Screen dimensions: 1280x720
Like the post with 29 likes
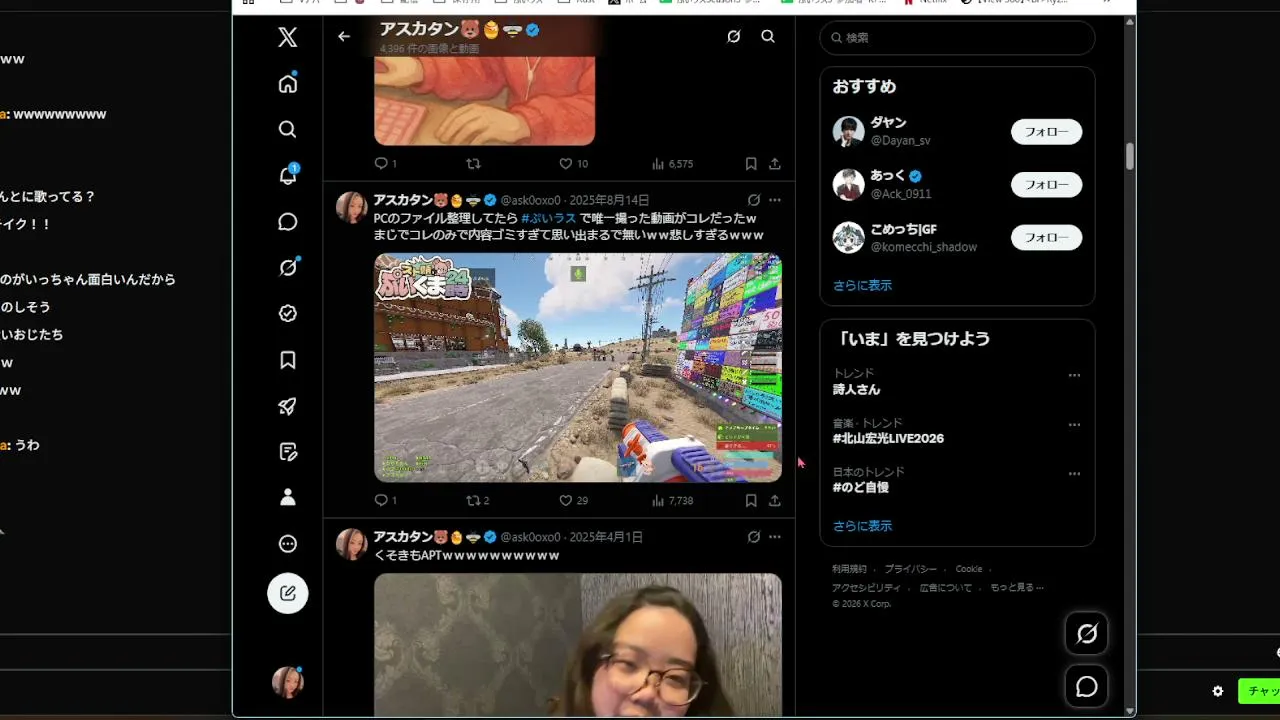[x=573, y=500]
